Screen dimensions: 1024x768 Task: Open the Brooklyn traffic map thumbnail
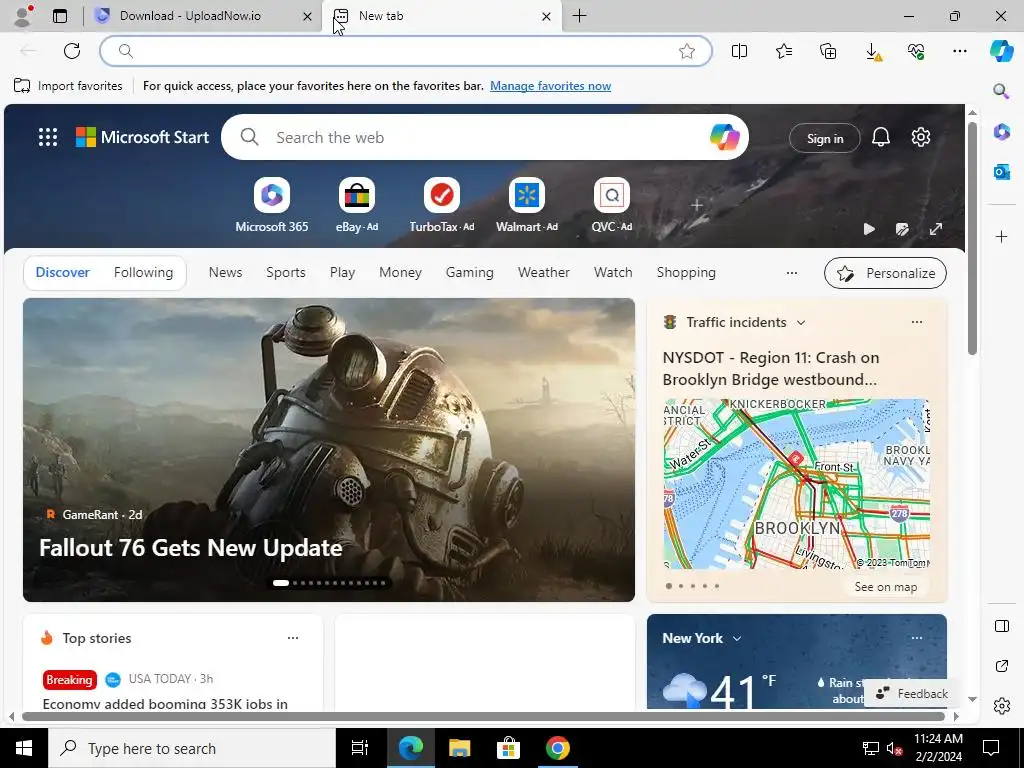tap(796, 483)
